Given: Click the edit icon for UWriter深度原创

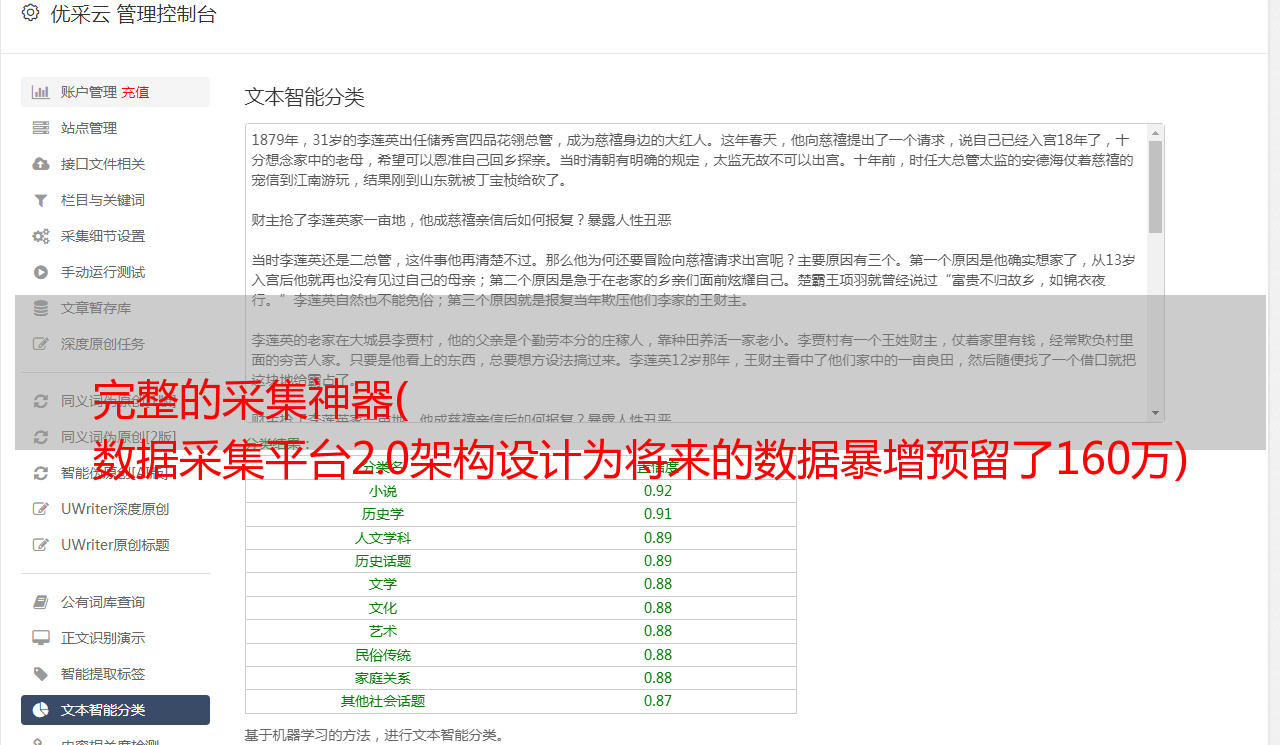Looking at the screenshot, I should (41, 509).
